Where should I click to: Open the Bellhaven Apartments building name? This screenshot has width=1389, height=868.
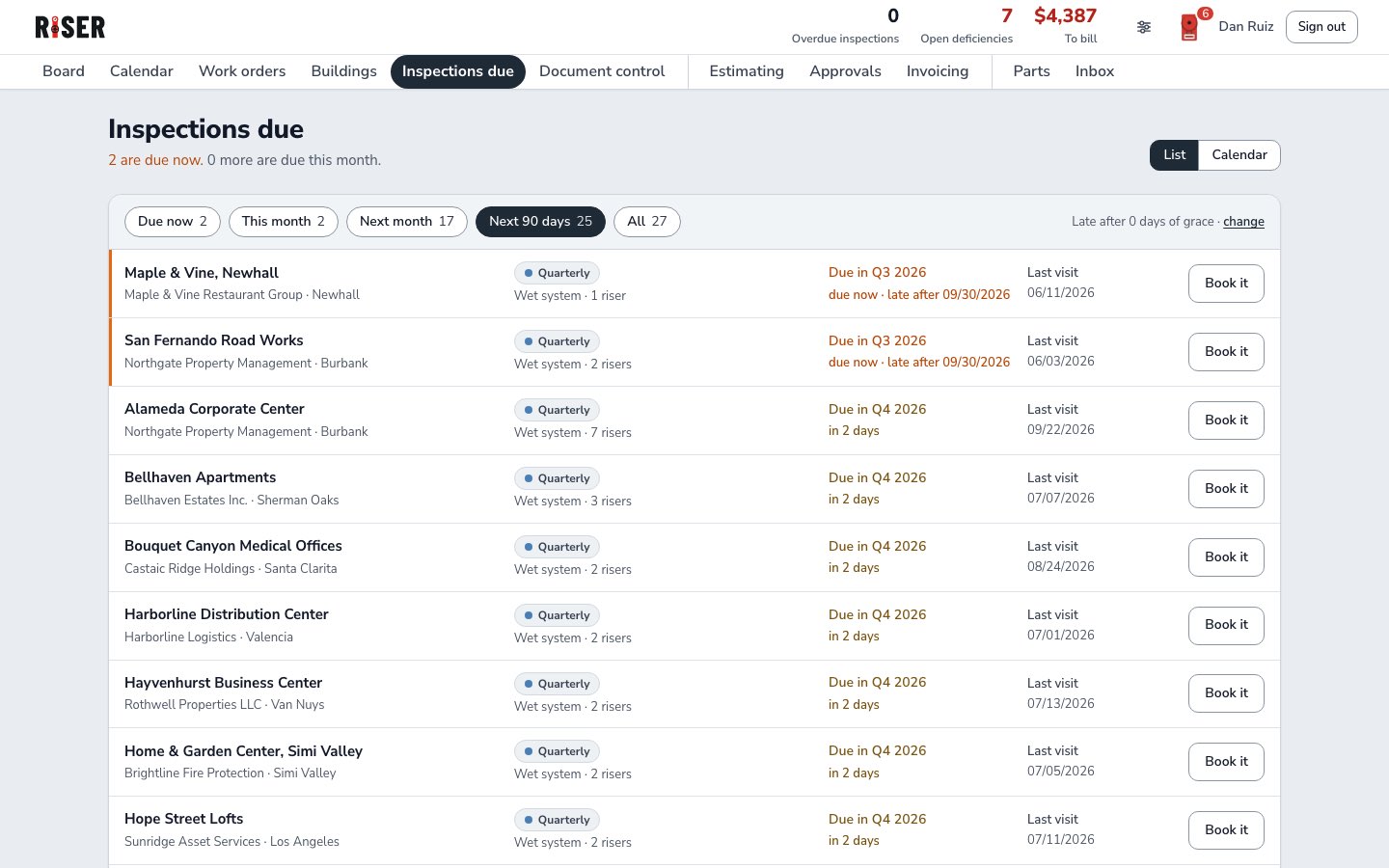coord(201,477)
